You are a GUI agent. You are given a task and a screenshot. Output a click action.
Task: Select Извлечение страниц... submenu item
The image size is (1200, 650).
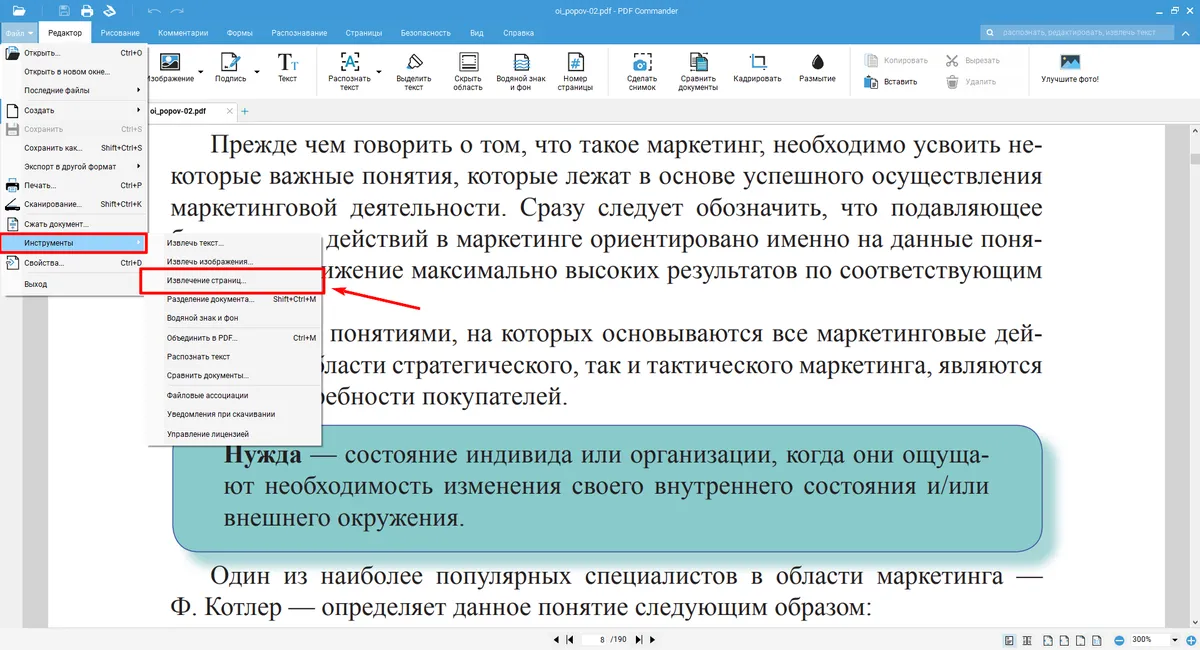235,281
